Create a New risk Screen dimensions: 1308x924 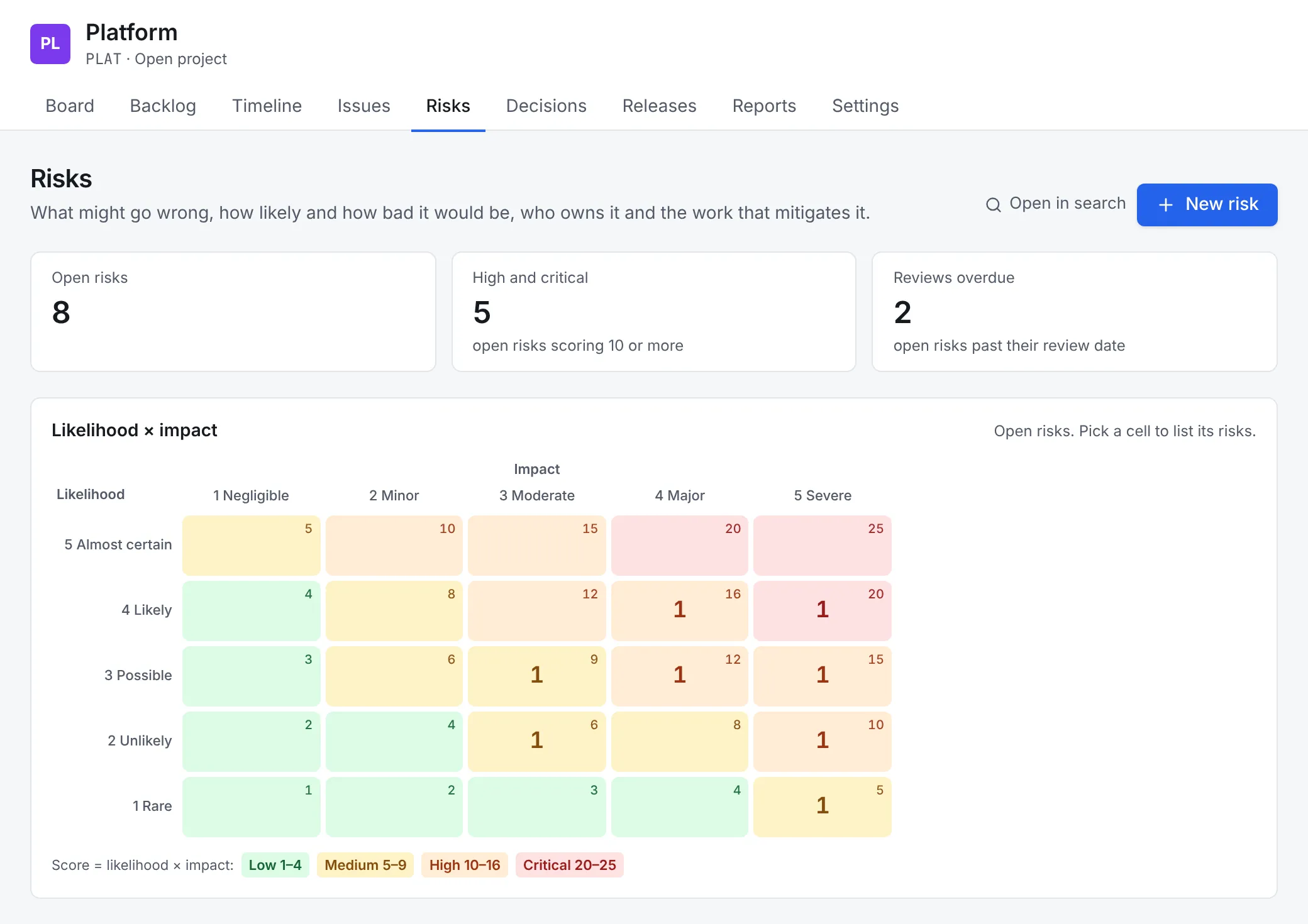coord(1207,205)
